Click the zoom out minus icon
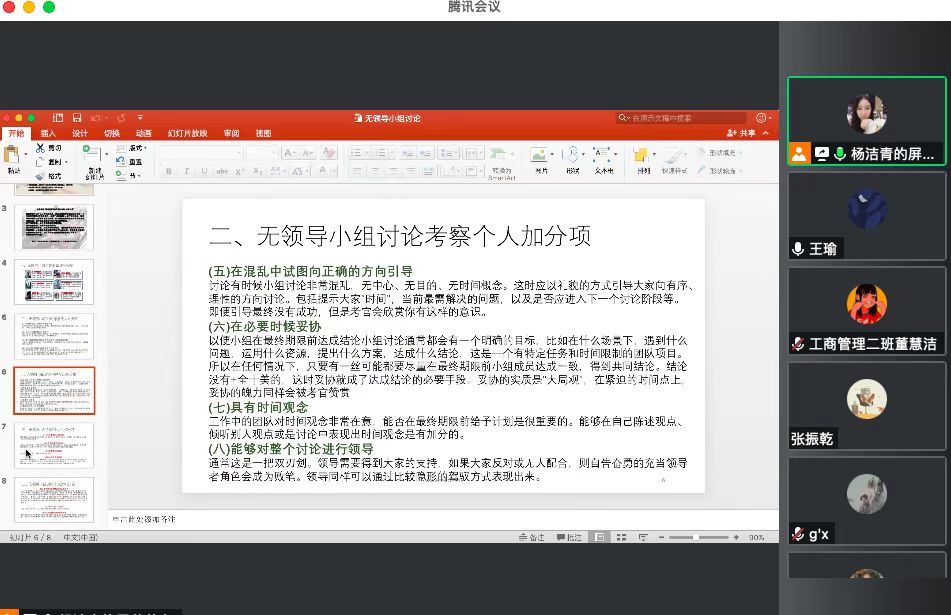Viewport: 951px width, 615px height. [662, 537]
